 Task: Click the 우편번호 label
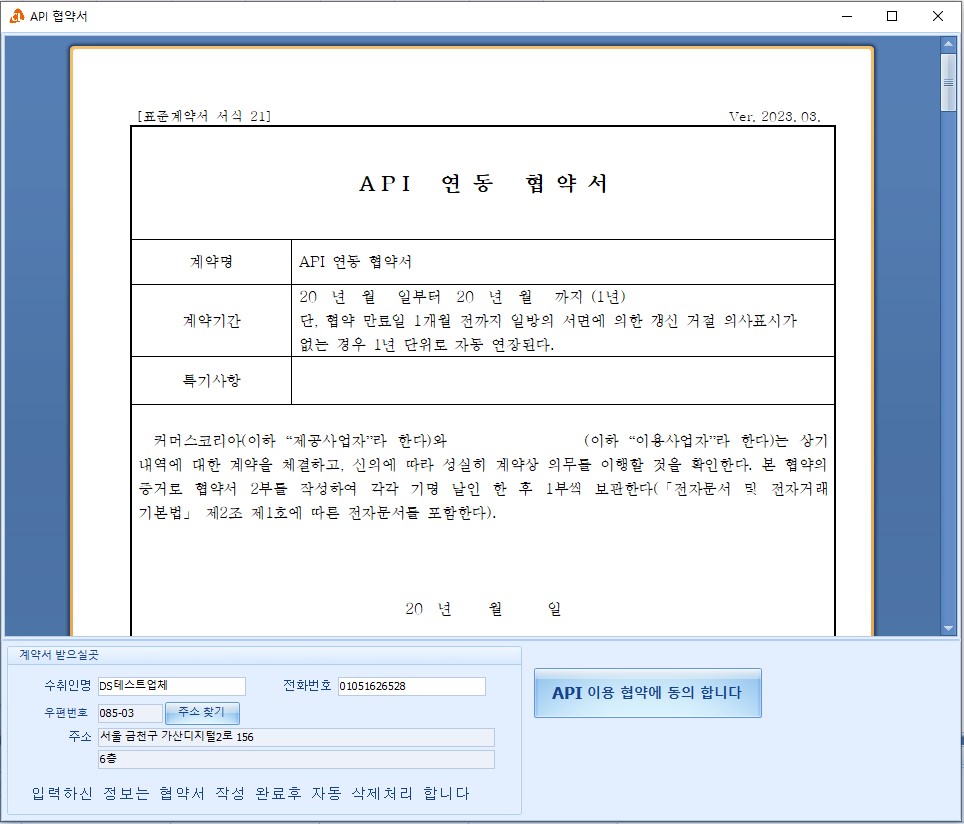66,713
